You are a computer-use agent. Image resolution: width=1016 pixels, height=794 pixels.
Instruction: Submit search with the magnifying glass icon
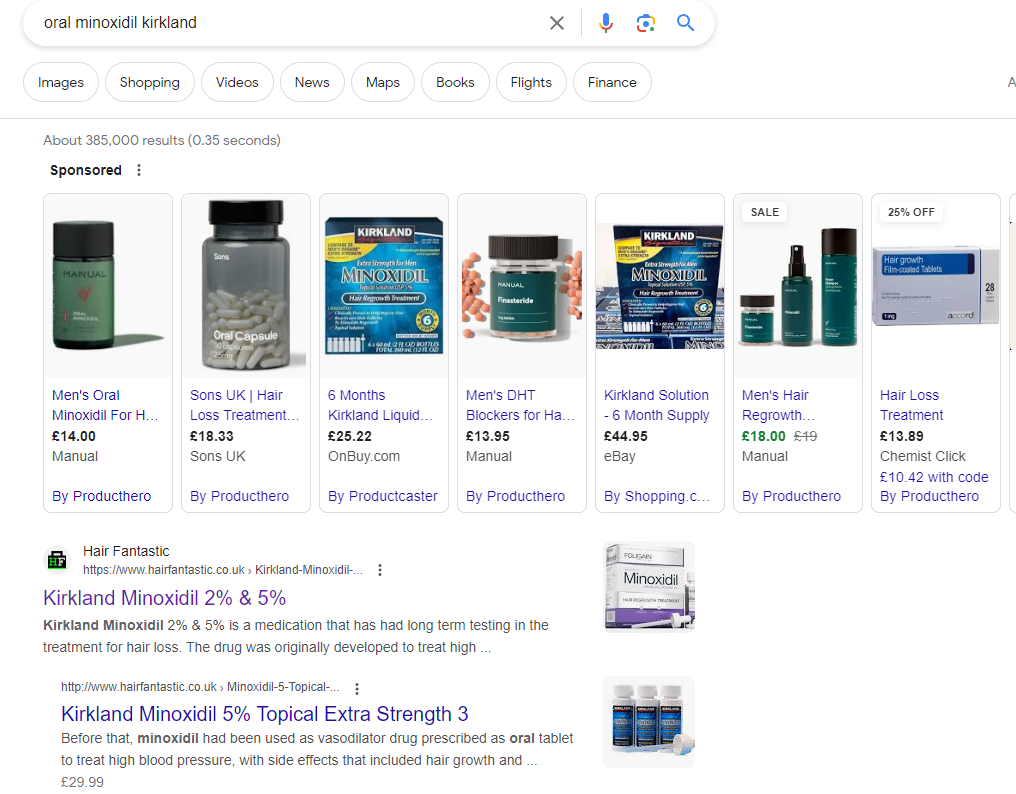686,23
